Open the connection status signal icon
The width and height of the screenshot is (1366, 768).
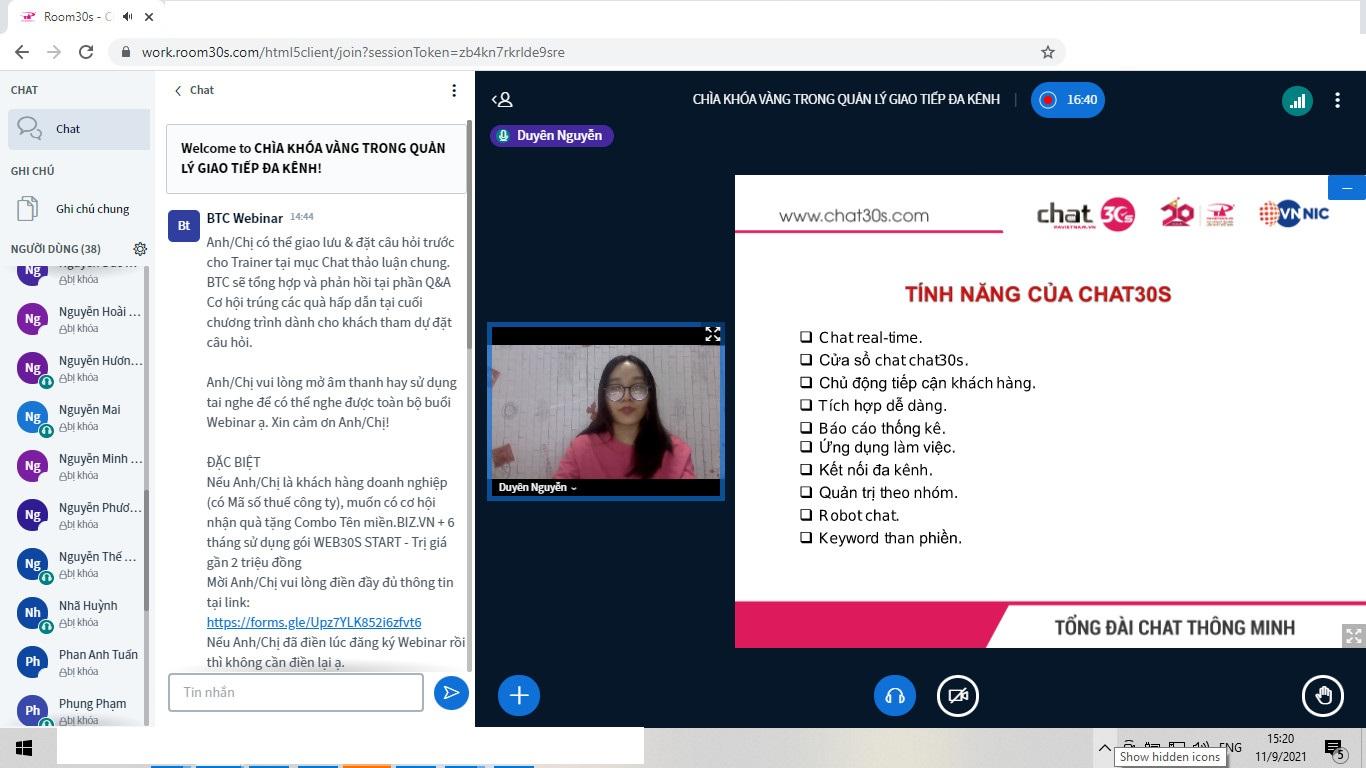click(1297, 100)
